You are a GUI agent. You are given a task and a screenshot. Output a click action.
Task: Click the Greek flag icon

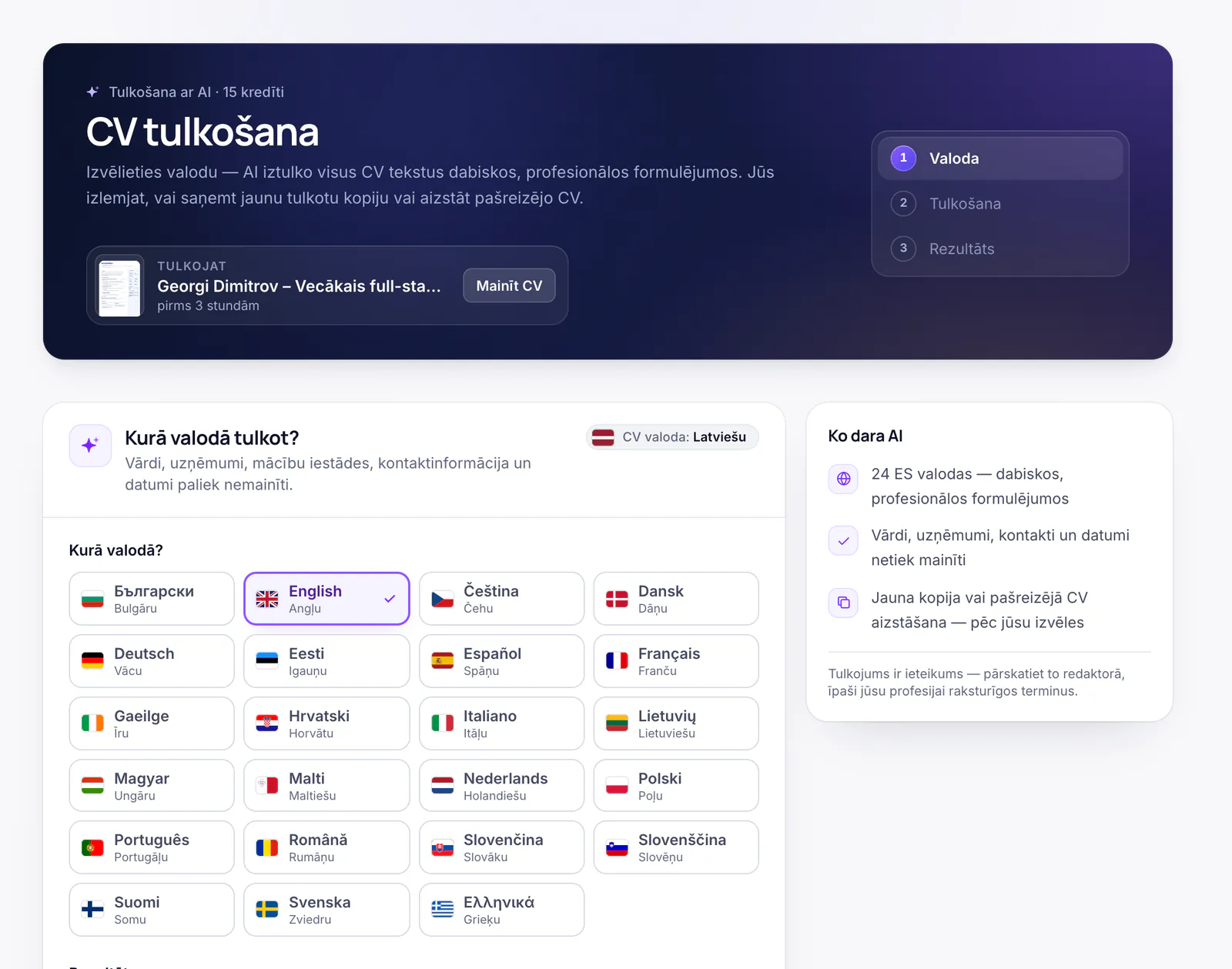point(442,910)
